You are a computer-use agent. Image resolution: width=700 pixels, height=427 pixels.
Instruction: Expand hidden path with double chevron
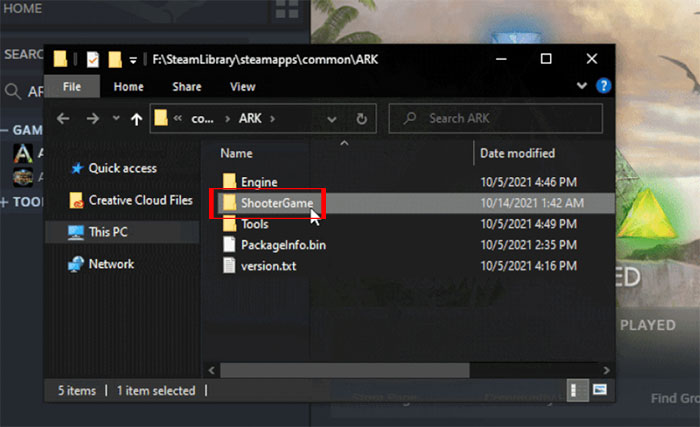178,118
